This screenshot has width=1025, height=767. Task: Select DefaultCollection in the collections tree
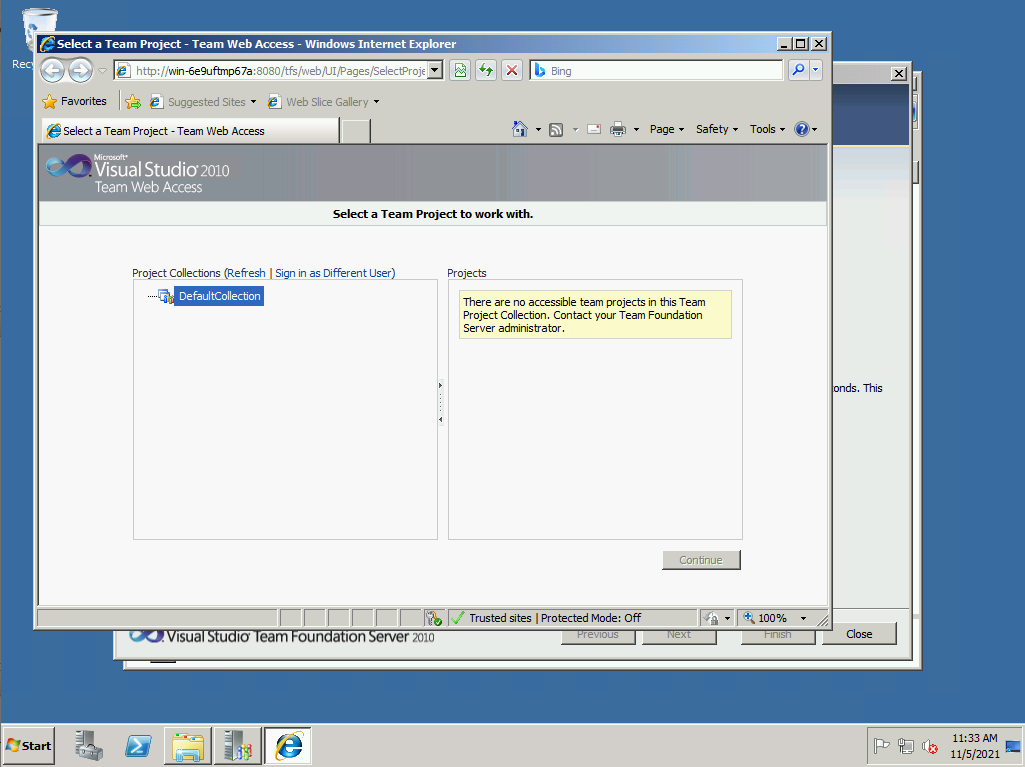point(219,296)
